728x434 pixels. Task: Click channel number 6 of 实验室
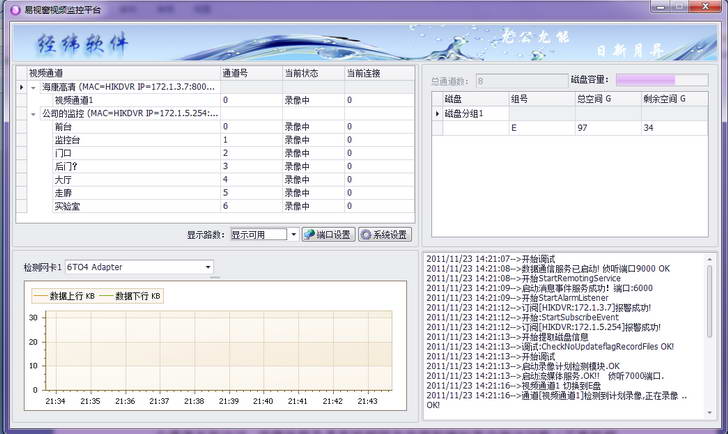point(226,206)
